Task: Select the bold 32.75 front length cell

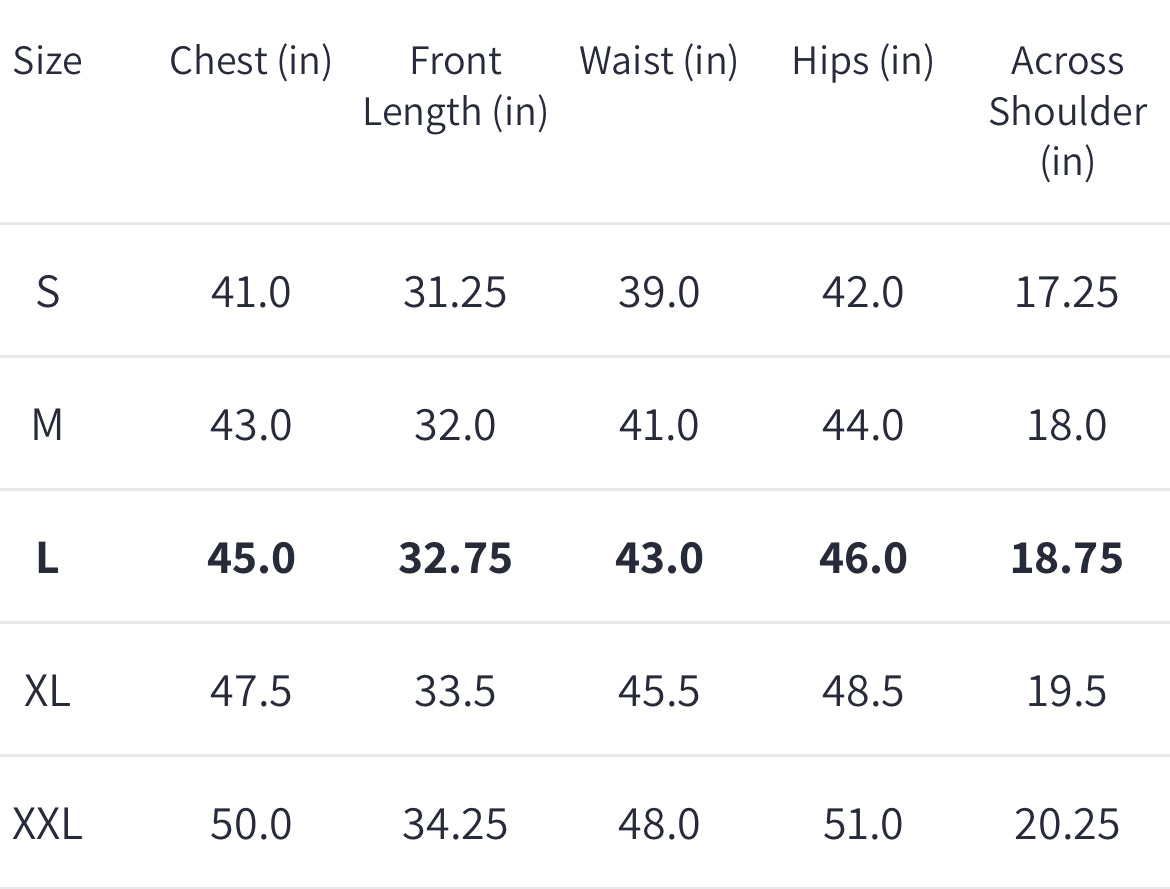Action: click(x=455, y=558)
